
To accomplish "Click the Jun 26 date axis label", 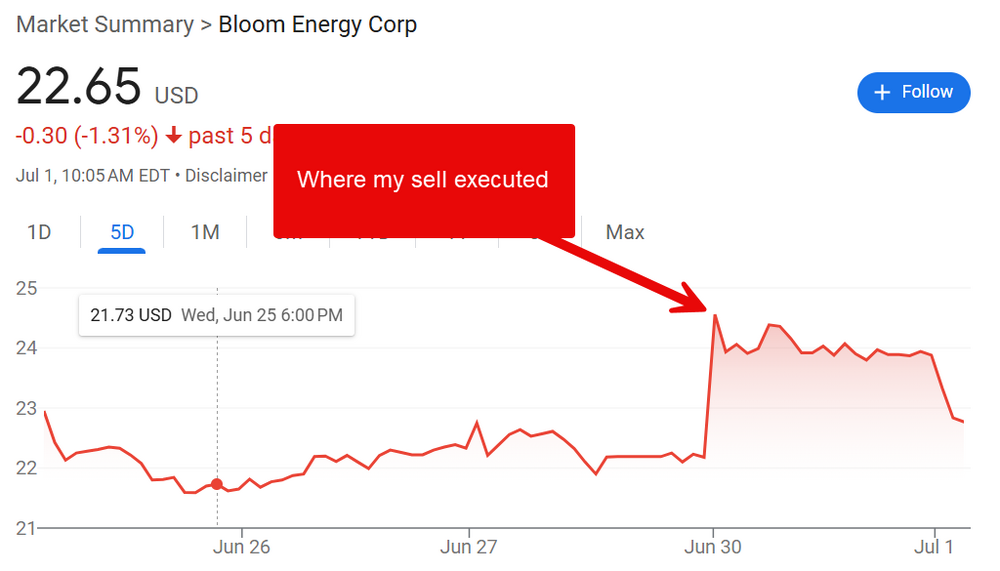I will [243, 547].
